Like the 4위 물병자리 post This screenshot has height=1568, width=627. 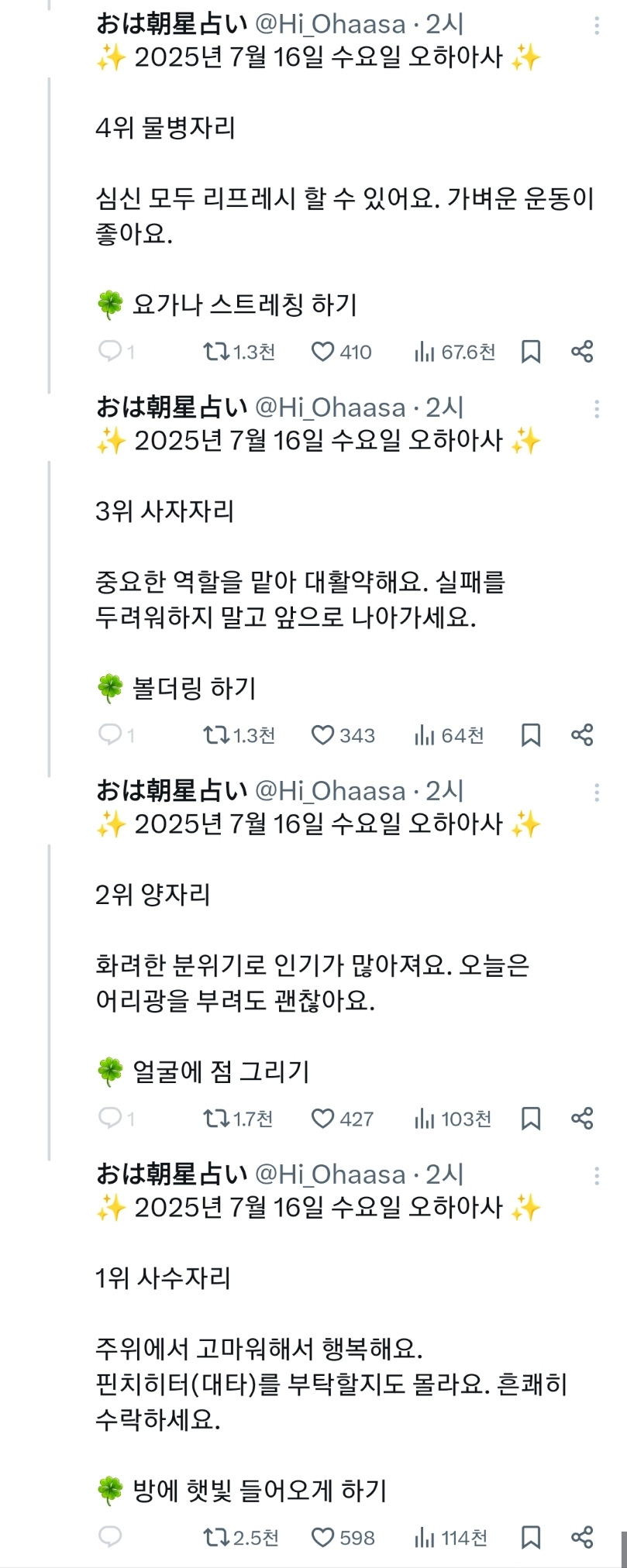click(x=322, y=352)
